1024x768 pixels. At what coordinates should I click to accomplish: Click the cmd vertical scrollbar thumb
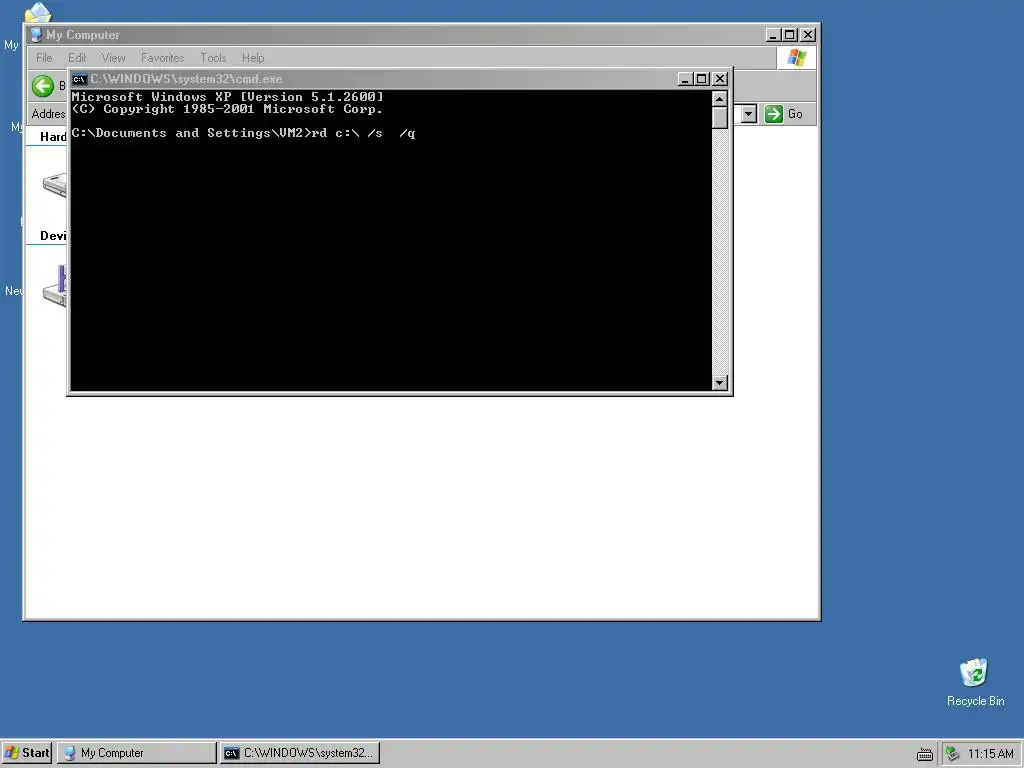[x=719, y=118]
